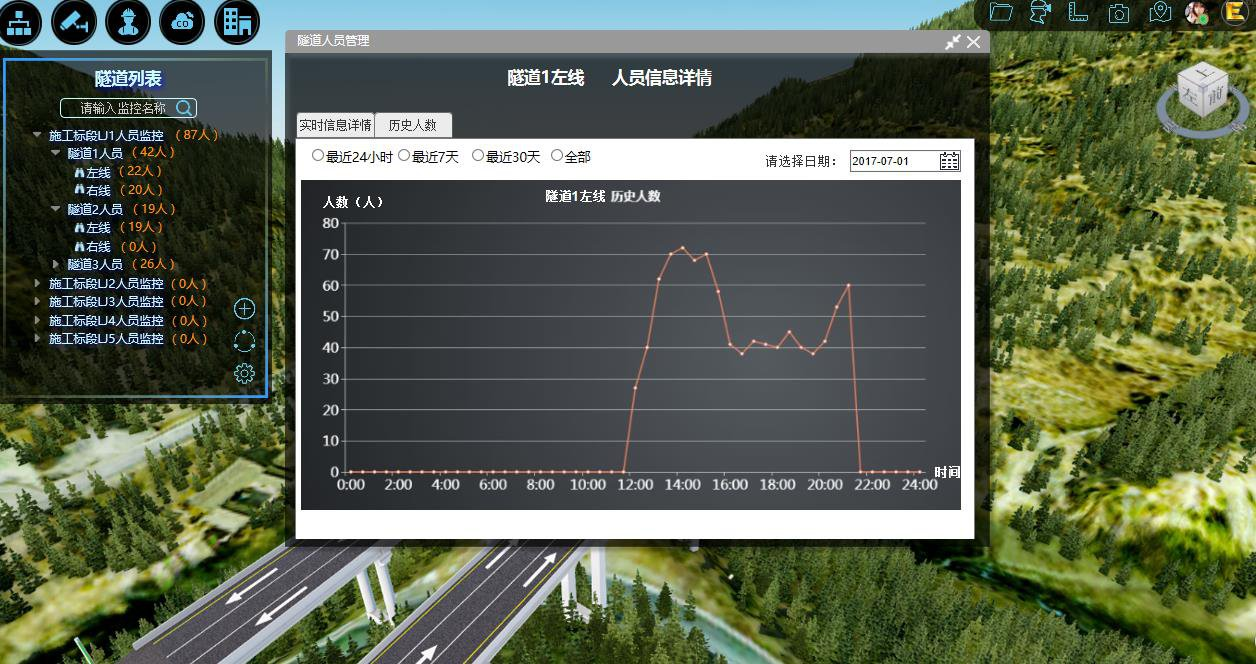The width and height of the screenshot is (1256, 664).
Task: Switch to the 历史人数 tab
Action: pyautogui.click(x=413, y=125)
